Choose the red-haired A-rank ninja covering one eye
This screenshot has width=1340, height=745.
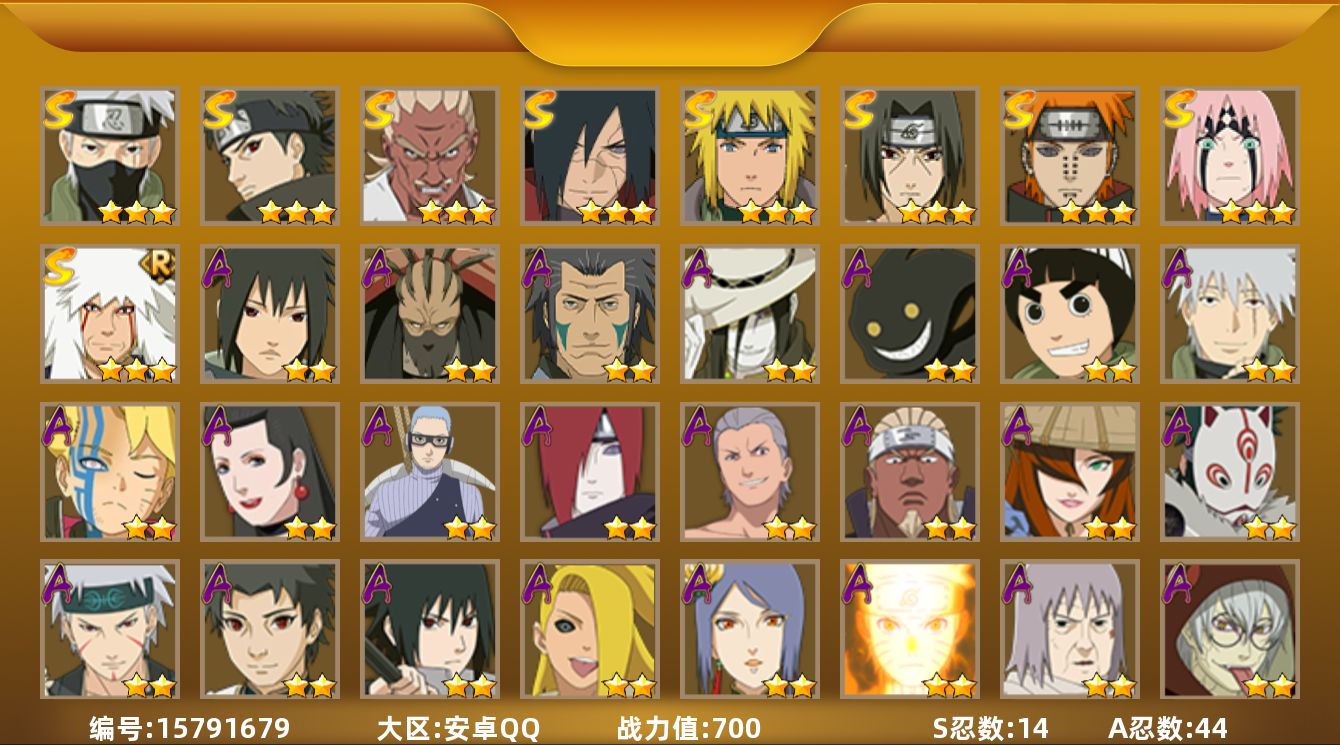590,472
